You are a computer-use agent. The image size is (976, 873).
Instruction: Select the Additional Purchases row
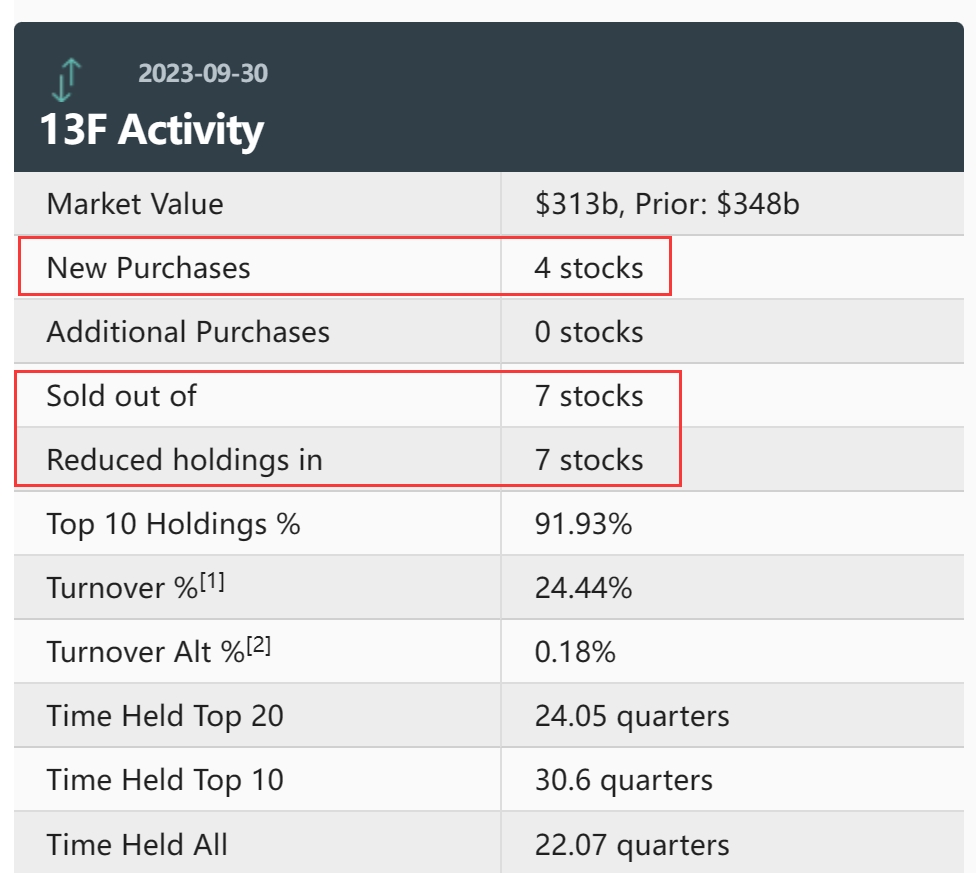(489, 332)
